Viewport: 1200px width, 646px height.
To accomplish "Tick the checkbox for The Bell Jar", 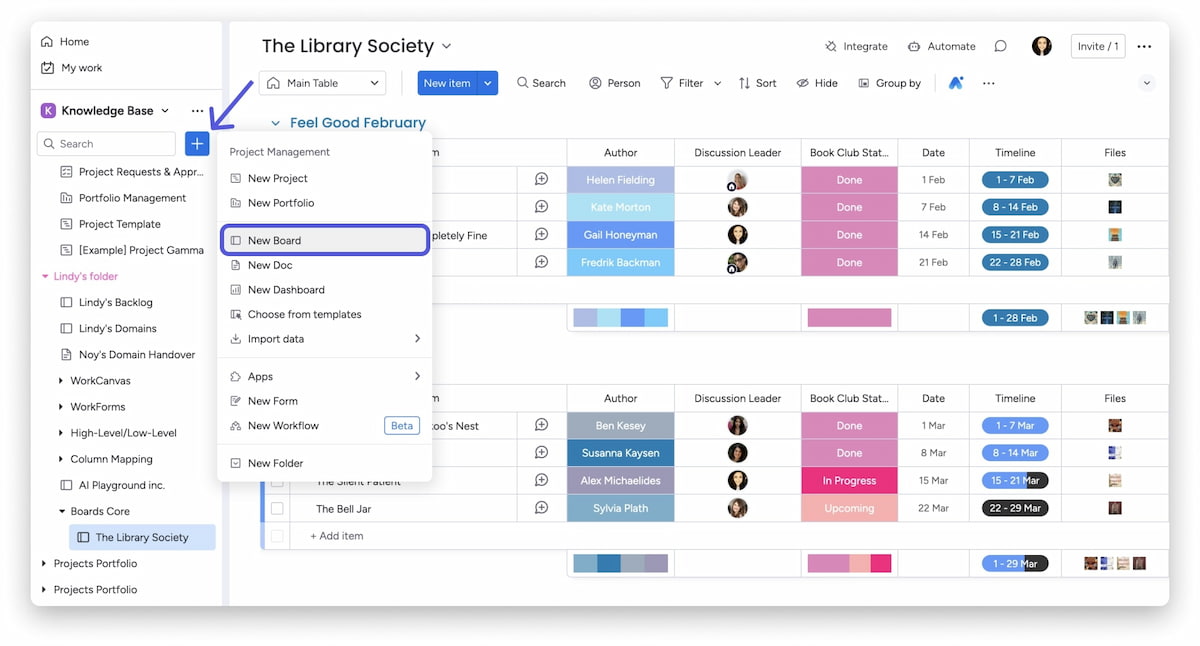I will coord(277,509).
